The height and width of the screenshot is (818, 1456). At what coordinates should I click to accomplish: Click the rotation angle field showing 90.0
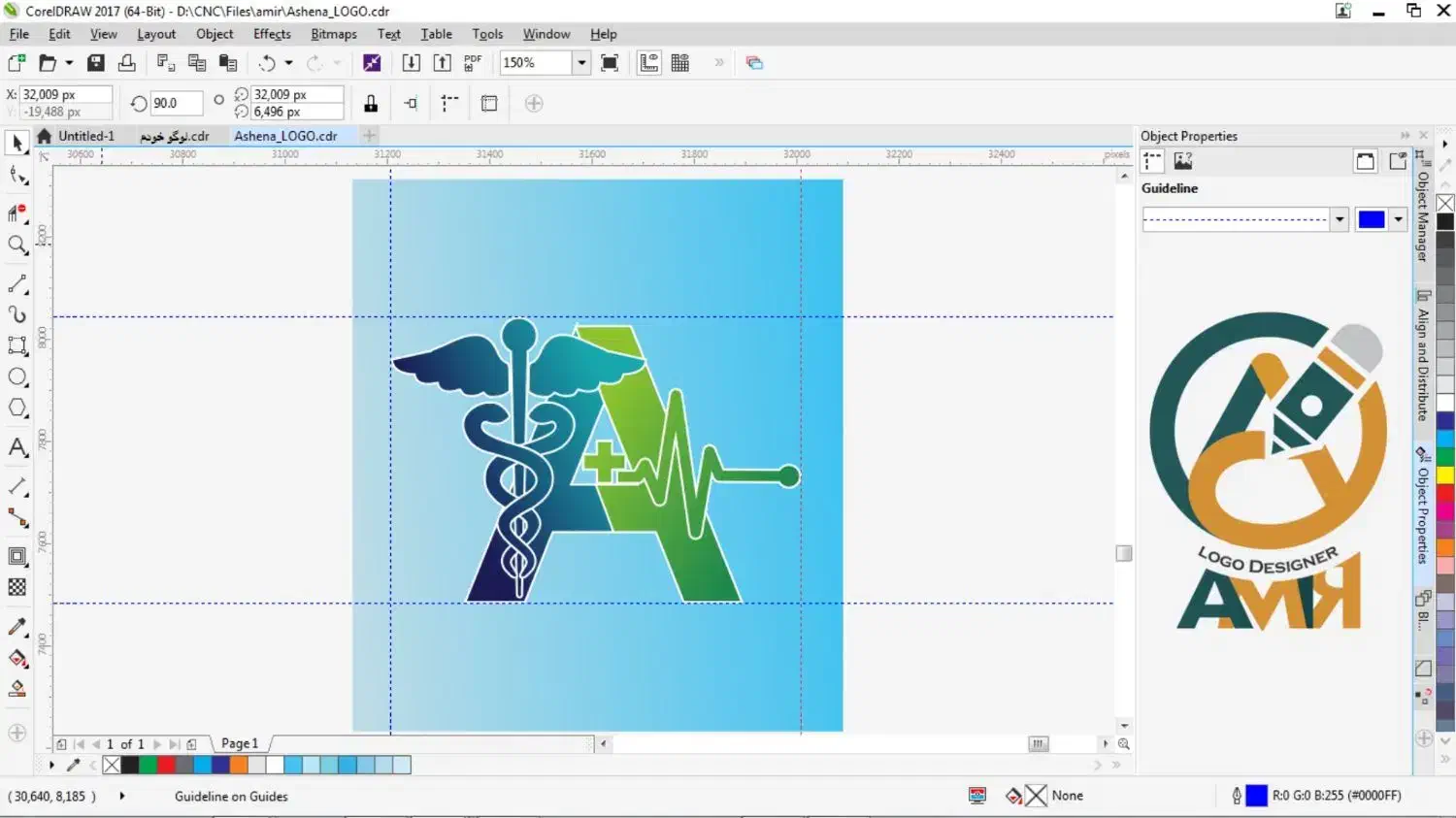click(175, 103)
